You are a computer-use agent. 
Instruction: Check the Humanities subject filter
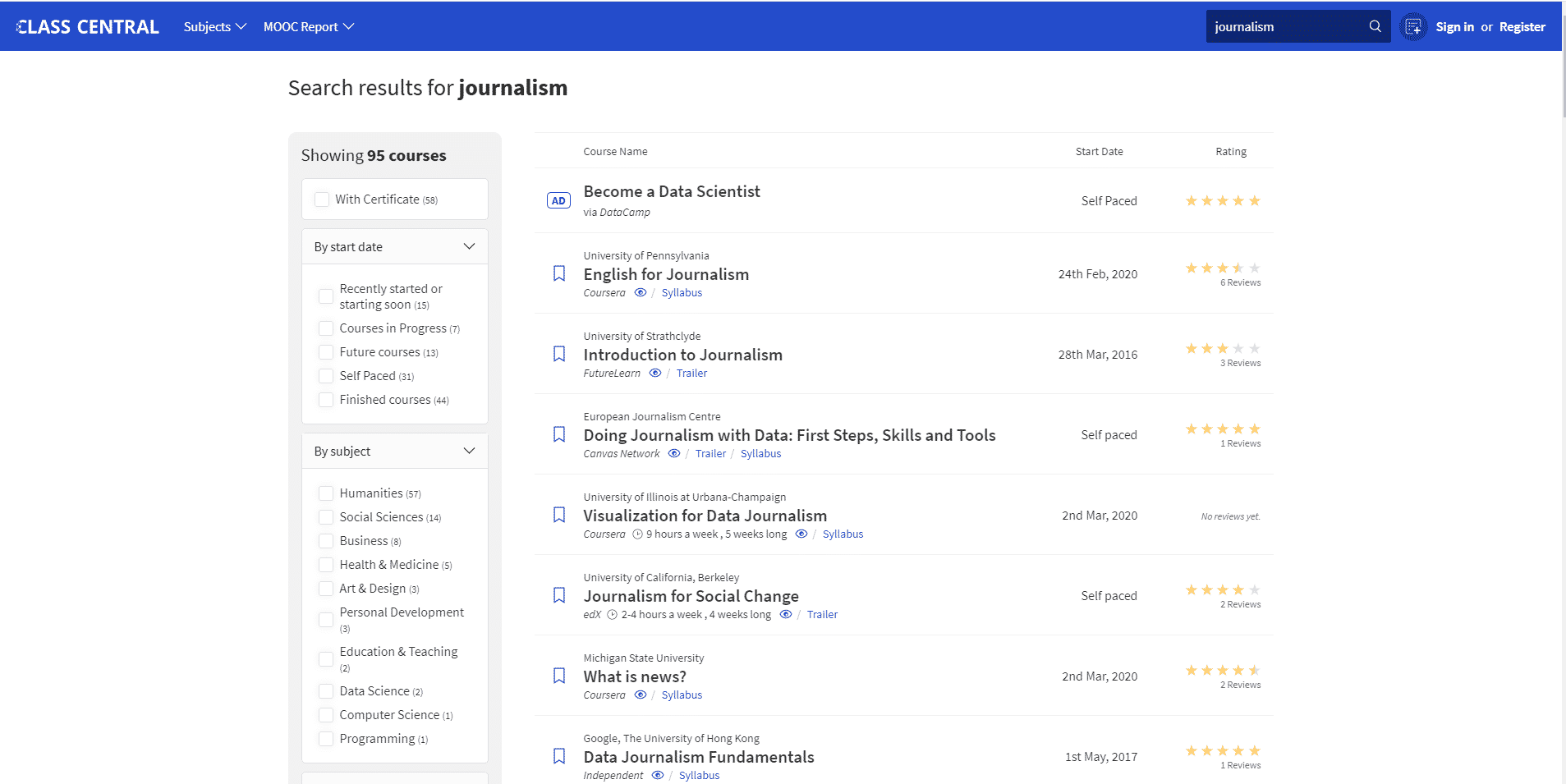pos(326,493)
